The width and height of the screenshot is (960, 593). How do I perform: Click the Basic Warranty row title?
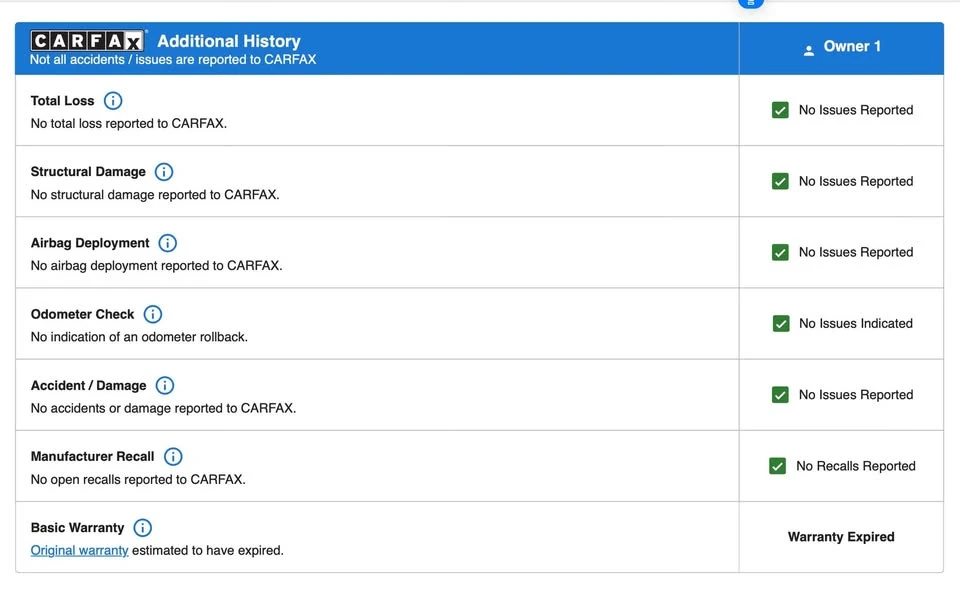tap(77, 528)
